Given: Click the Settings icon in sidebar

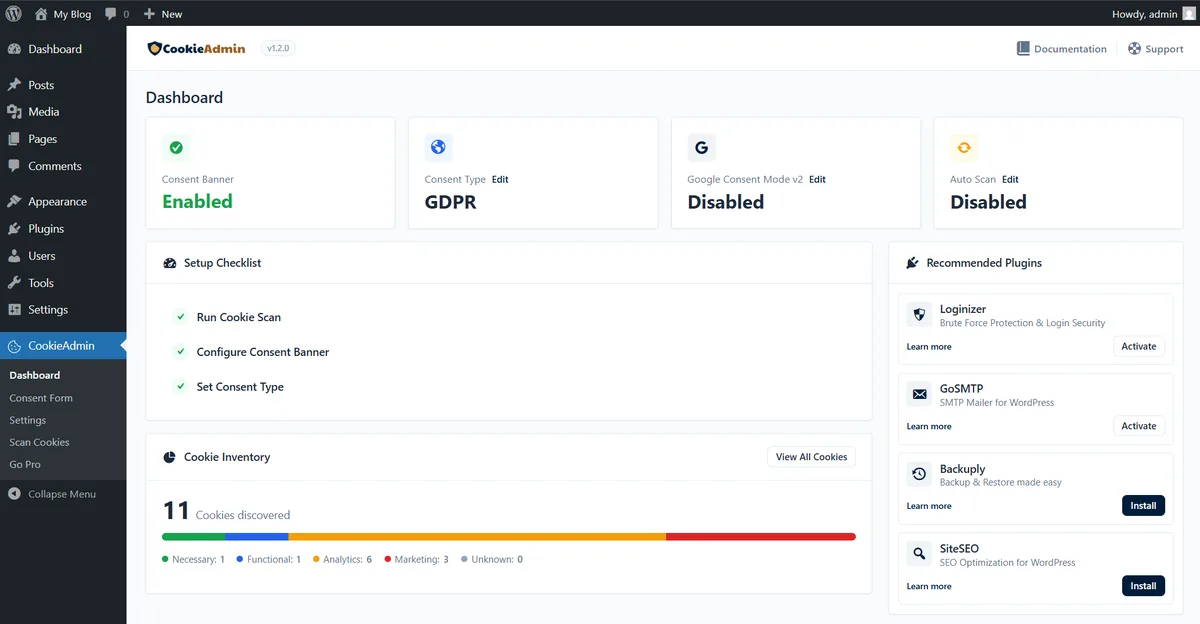Looking at the screenshot, I should (14, 310).
